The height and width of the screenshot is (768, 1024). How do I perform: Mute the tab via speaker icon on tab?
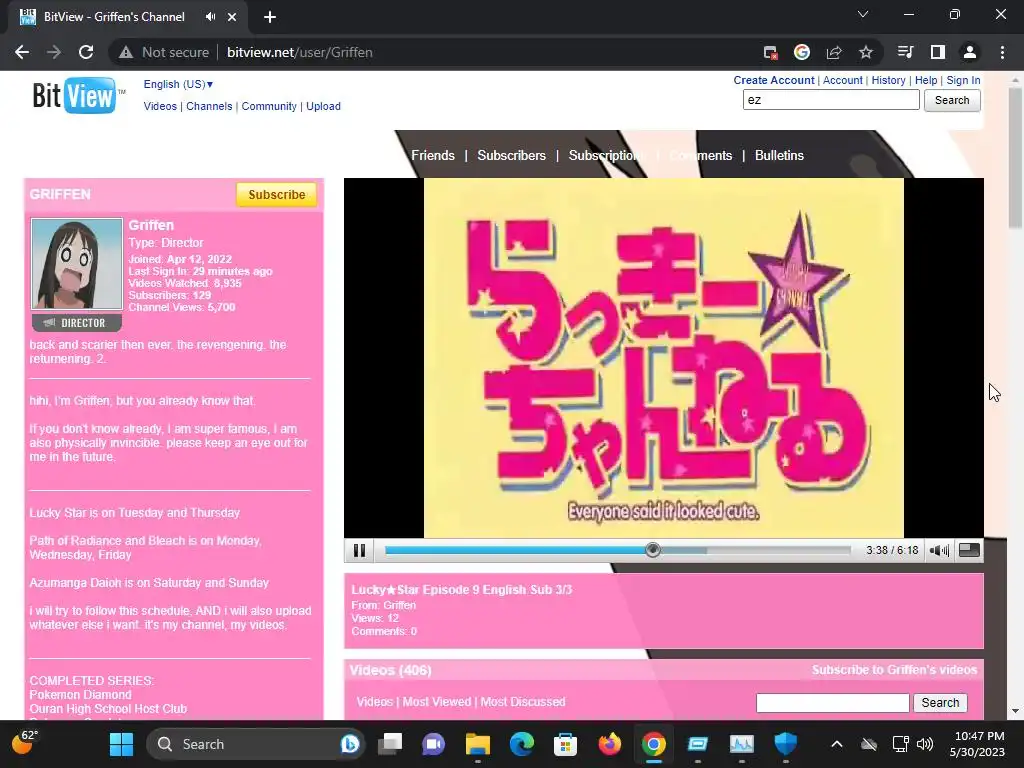(x=210, y=16)
